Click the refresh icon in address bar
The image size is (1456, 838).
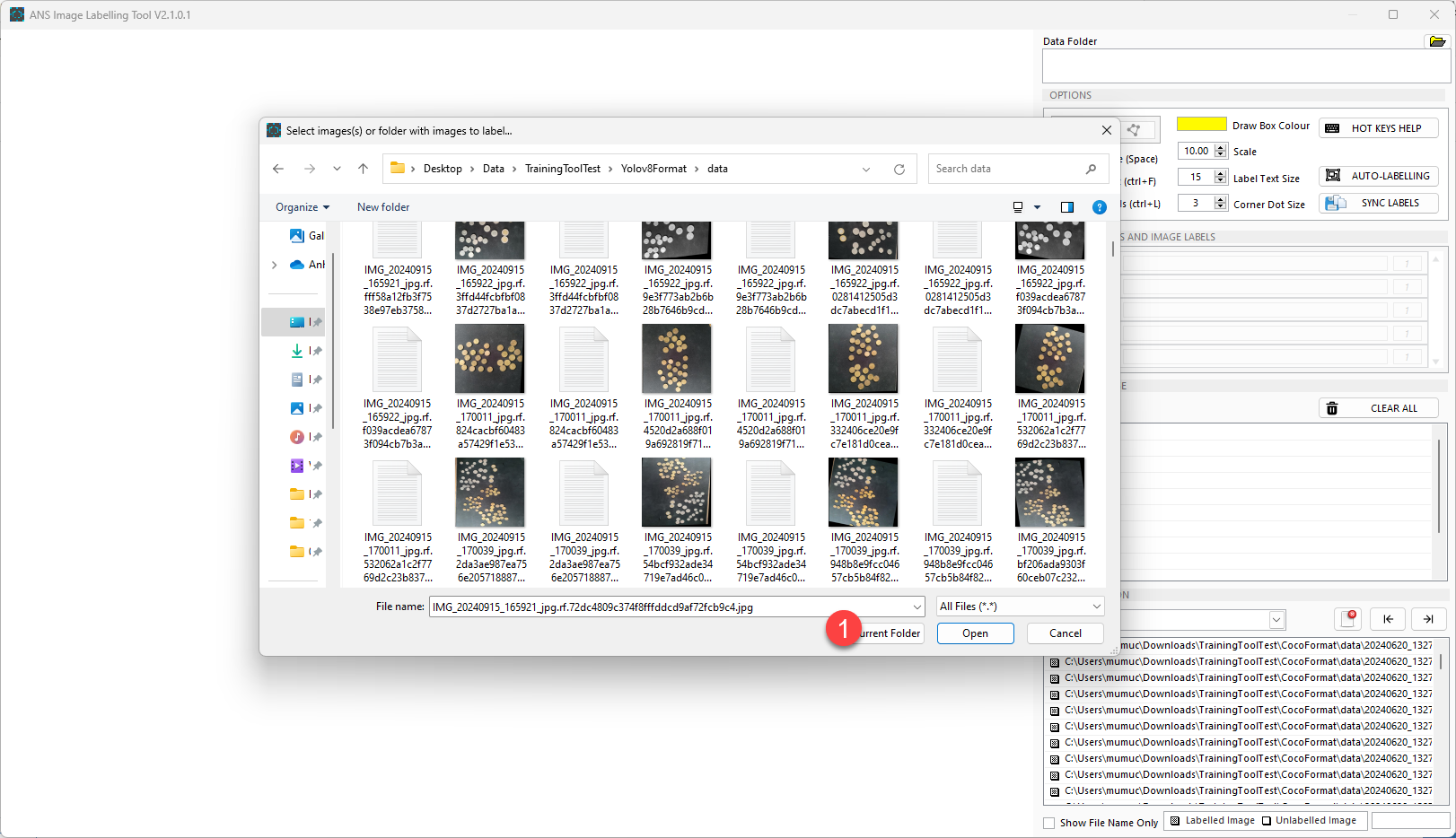click(899, 169)
